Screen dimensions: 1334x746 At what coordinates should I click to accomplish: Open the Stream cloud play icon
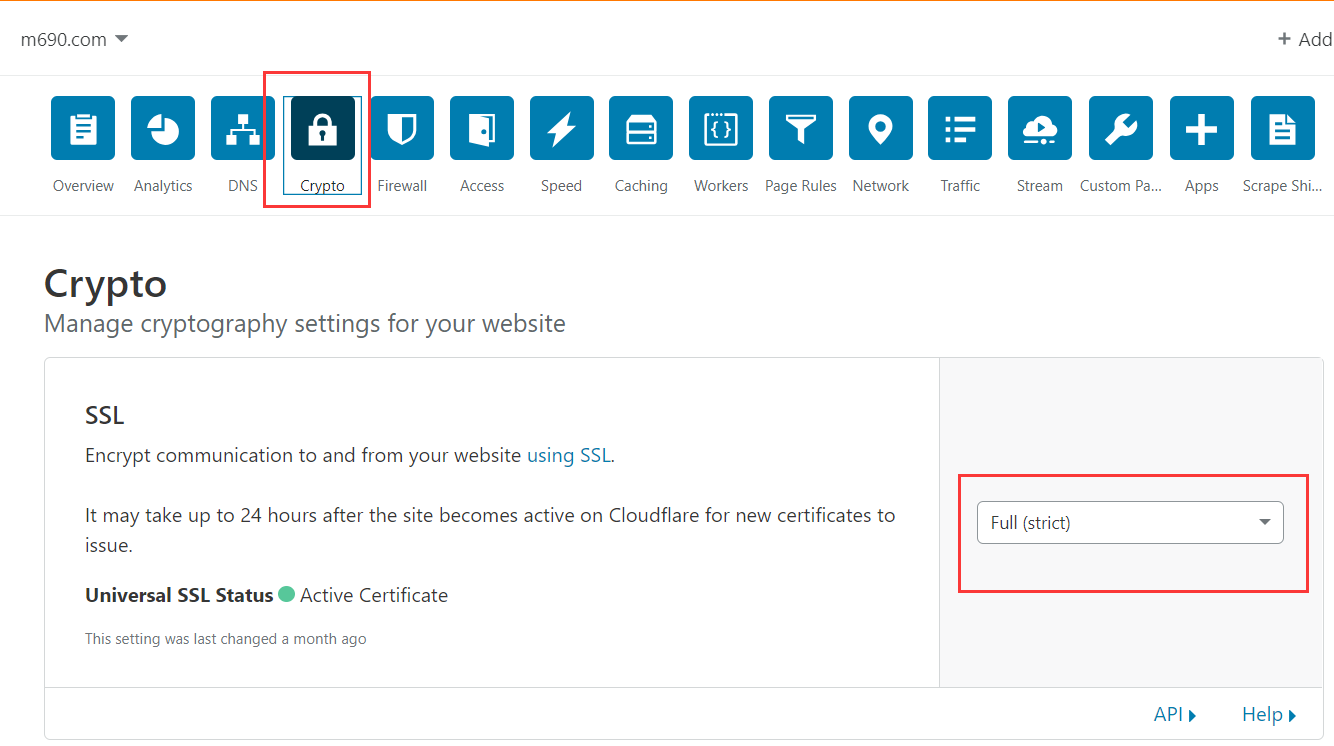tap(1040, 128)
